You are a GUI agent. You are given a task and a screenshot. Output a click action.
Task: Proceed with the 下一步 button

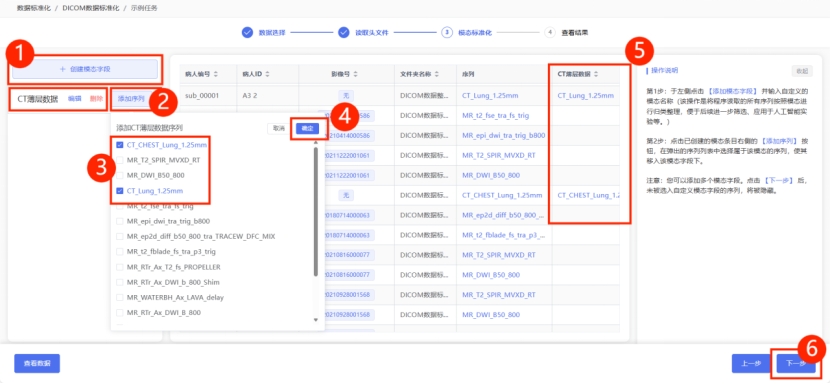[796, 363]
